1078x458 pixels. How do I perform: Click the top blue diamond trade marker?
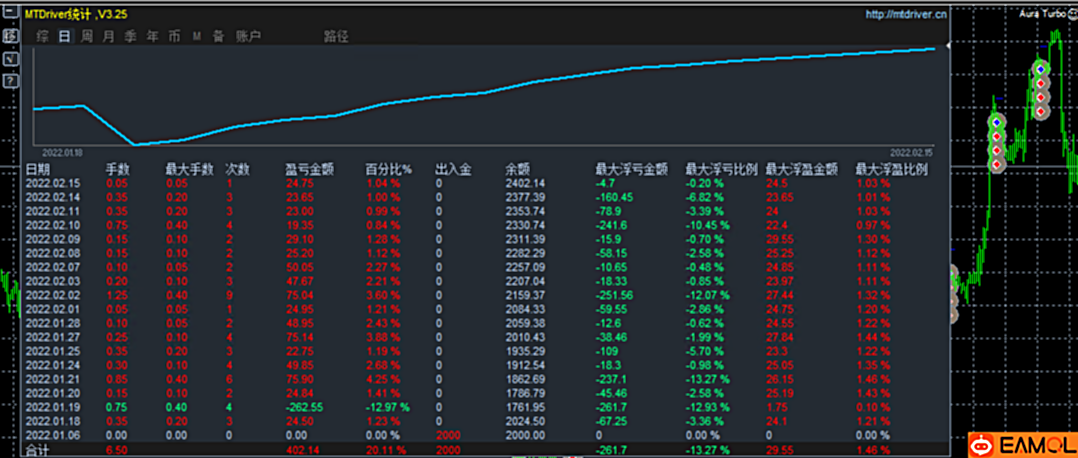point(1041,69)
